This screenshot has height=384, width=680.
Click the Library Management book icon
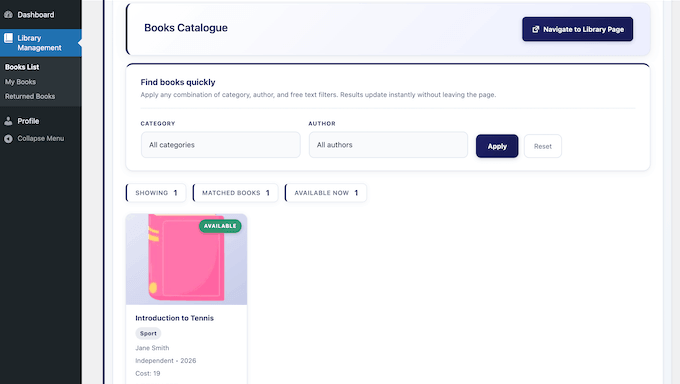pyautogui.click(x=8, y=38)
